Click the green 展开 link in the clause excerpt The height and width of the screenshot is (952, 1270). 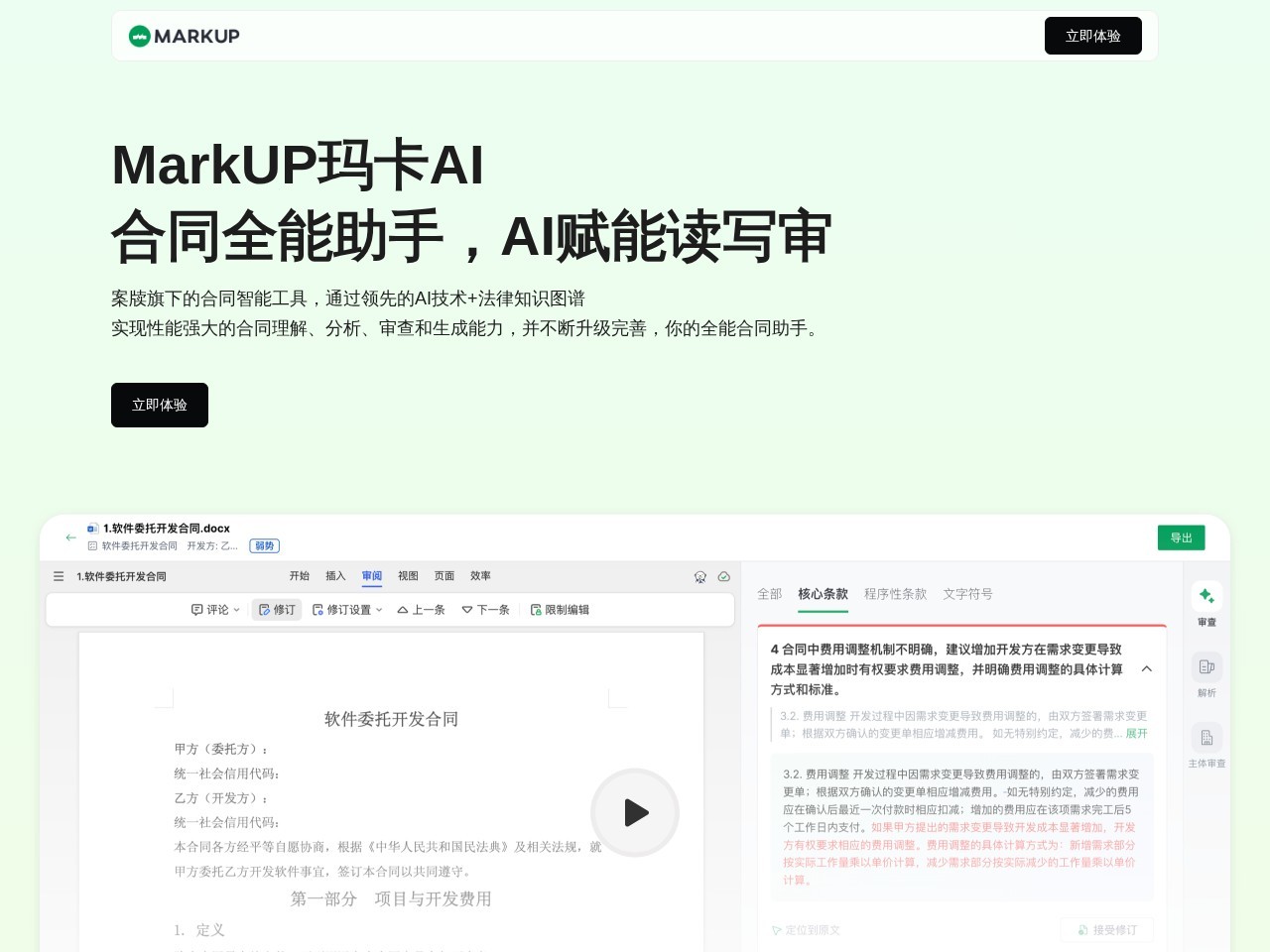(x=1136, y=734)
